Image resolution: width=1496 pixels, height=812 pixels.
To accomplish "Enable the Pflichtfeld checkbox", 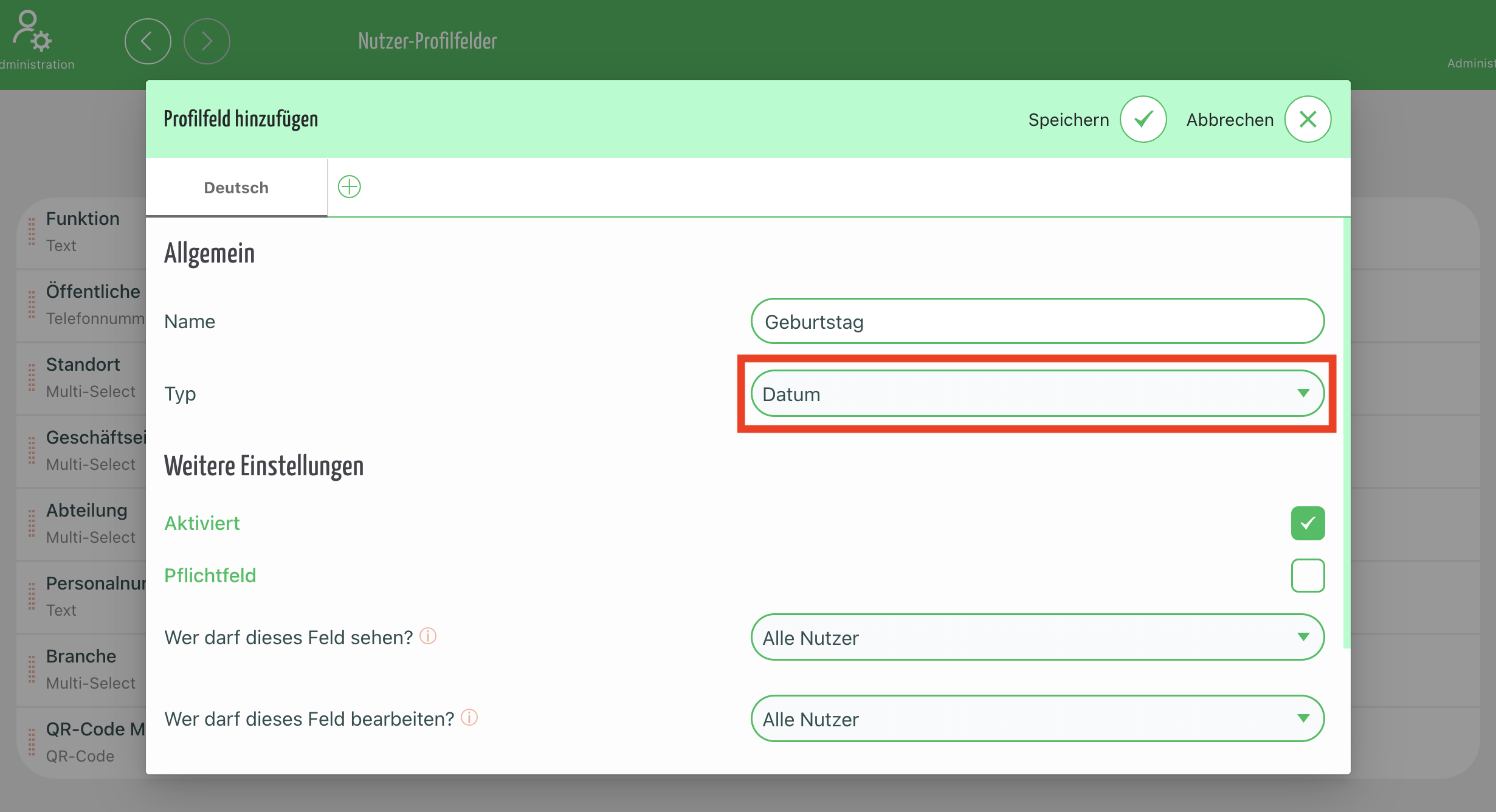I will [x=1308, y=576].
